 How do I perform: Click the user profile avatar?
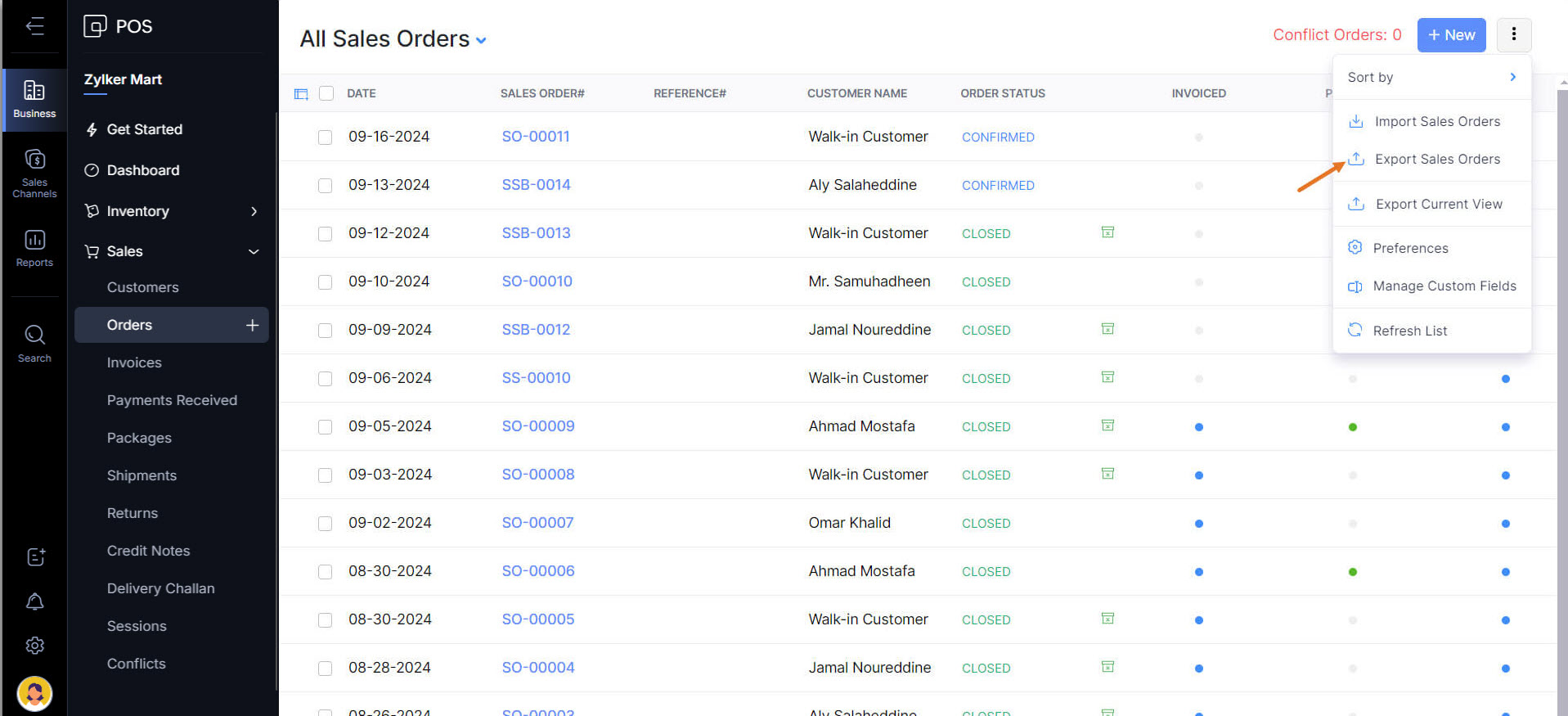point(34,693)
